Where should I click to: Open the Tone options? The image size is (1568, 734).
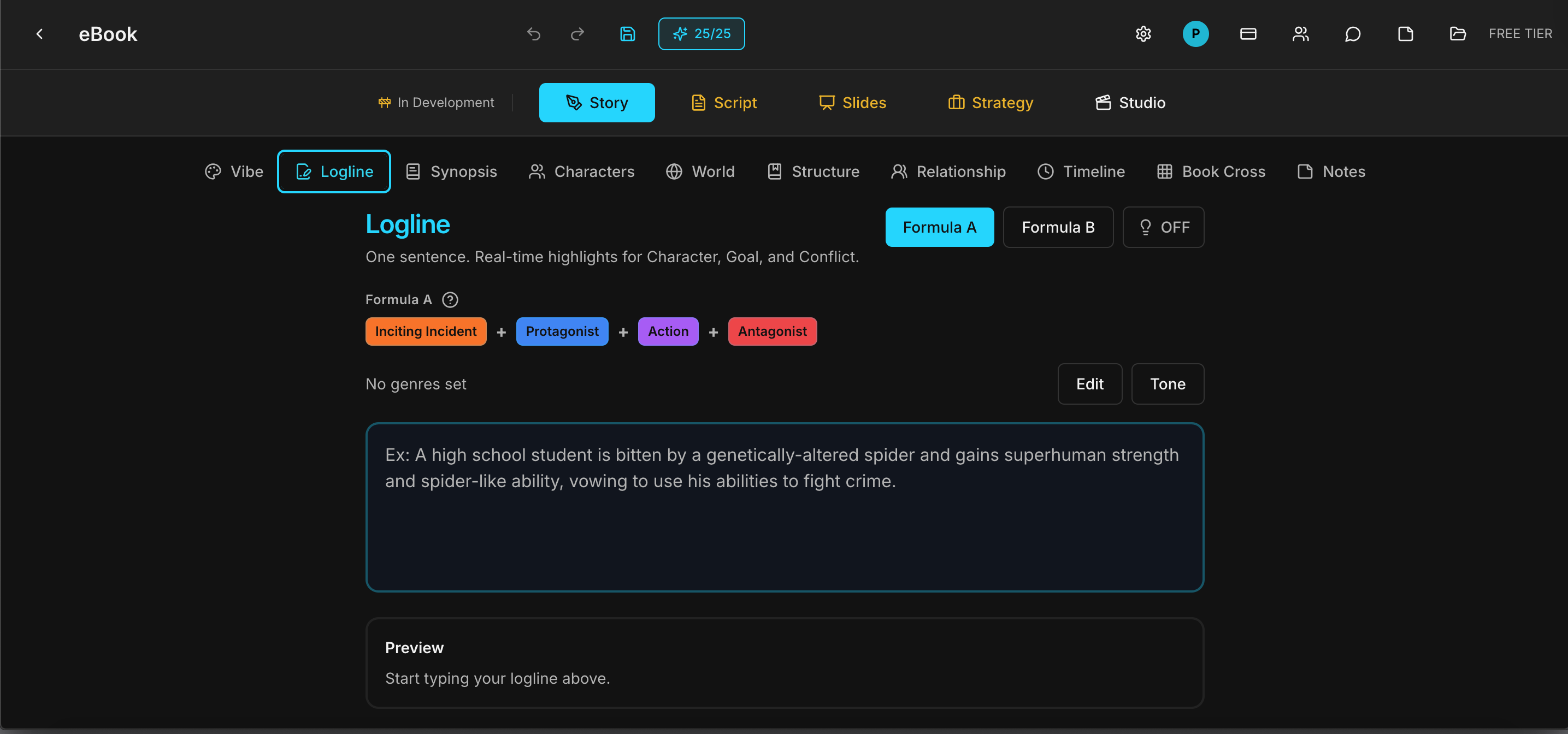tap(1167, 384)
